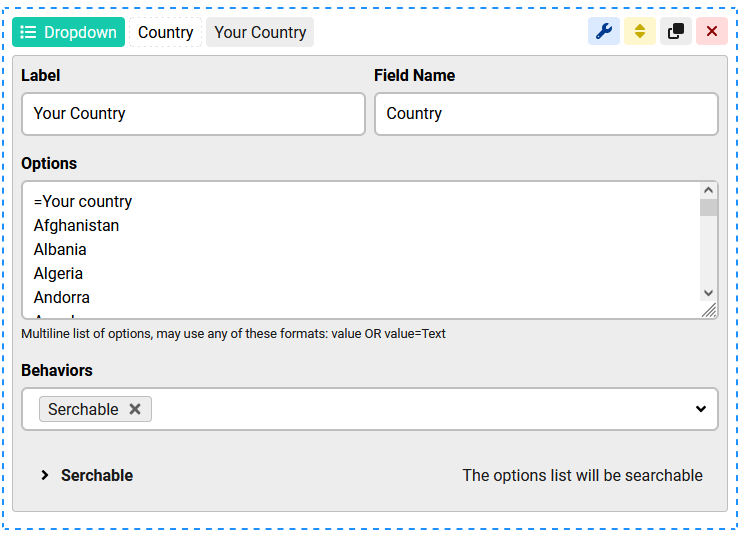Expand the Serchable section chevron
Image resolution: width=748 pixels, height=536 pixels.
44,476
